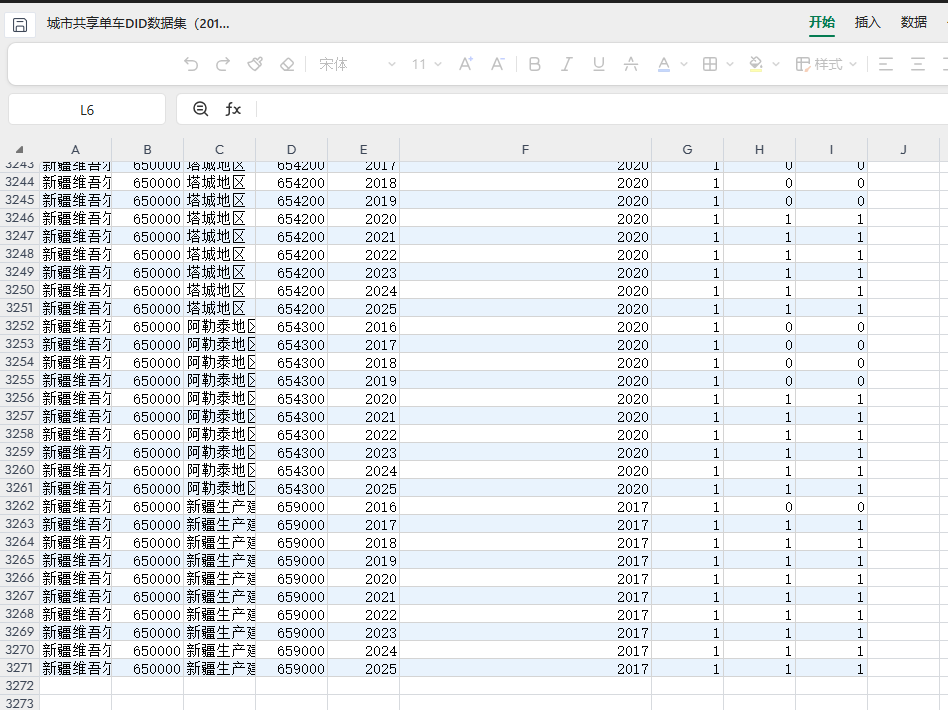
Task: Click the magnifier icon in formula bar
Action: click(x=200, y=109)
